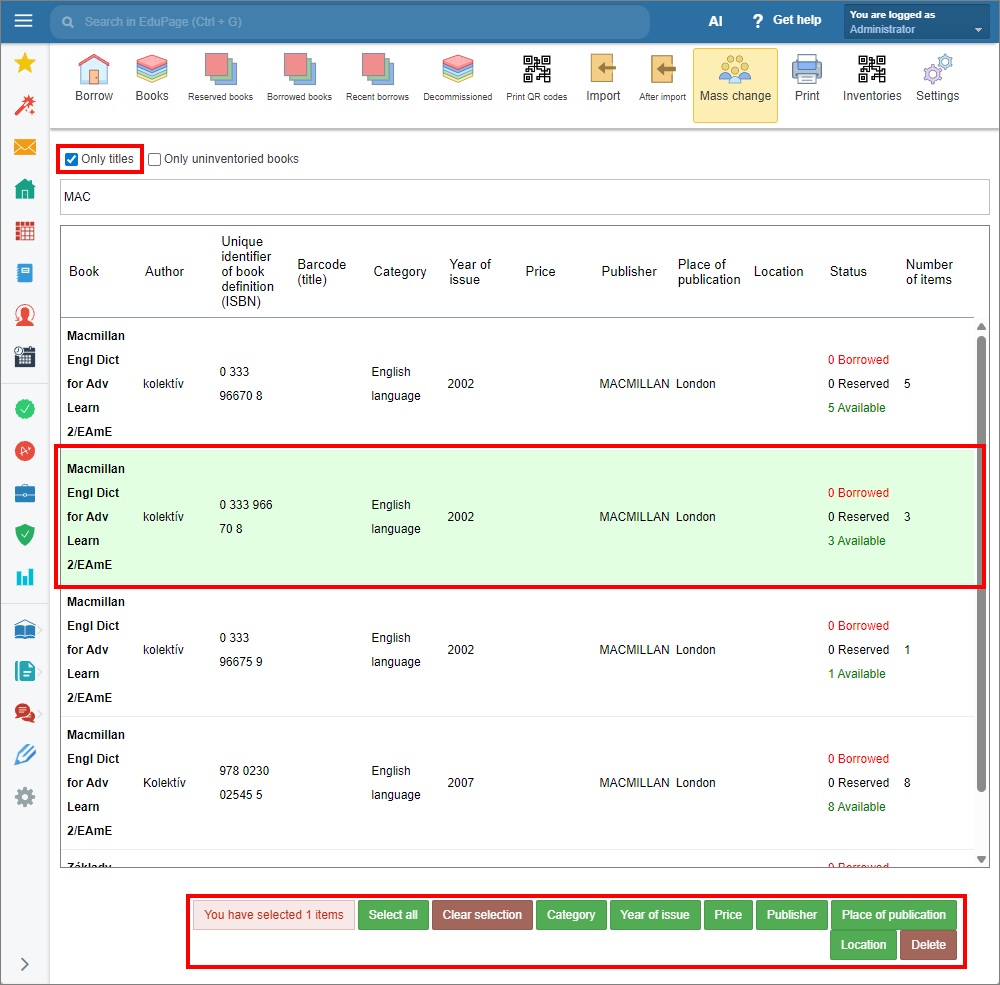Click the Print printer icon
Screen dimensions: 1000x985
(x=807, y=78)
